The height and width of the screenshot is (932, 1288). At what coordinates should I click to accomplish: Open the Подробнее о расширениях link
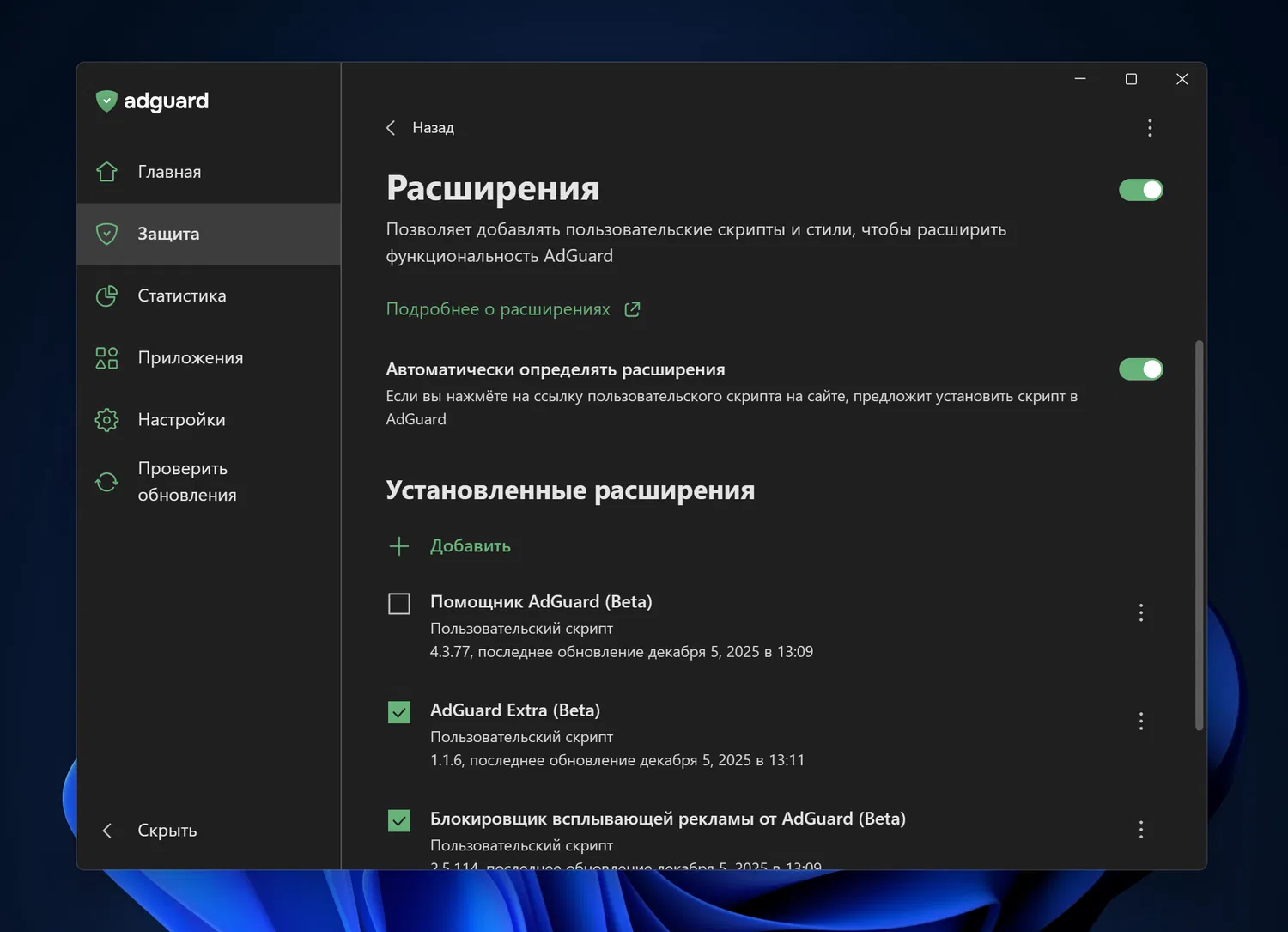tap(498, 309)
